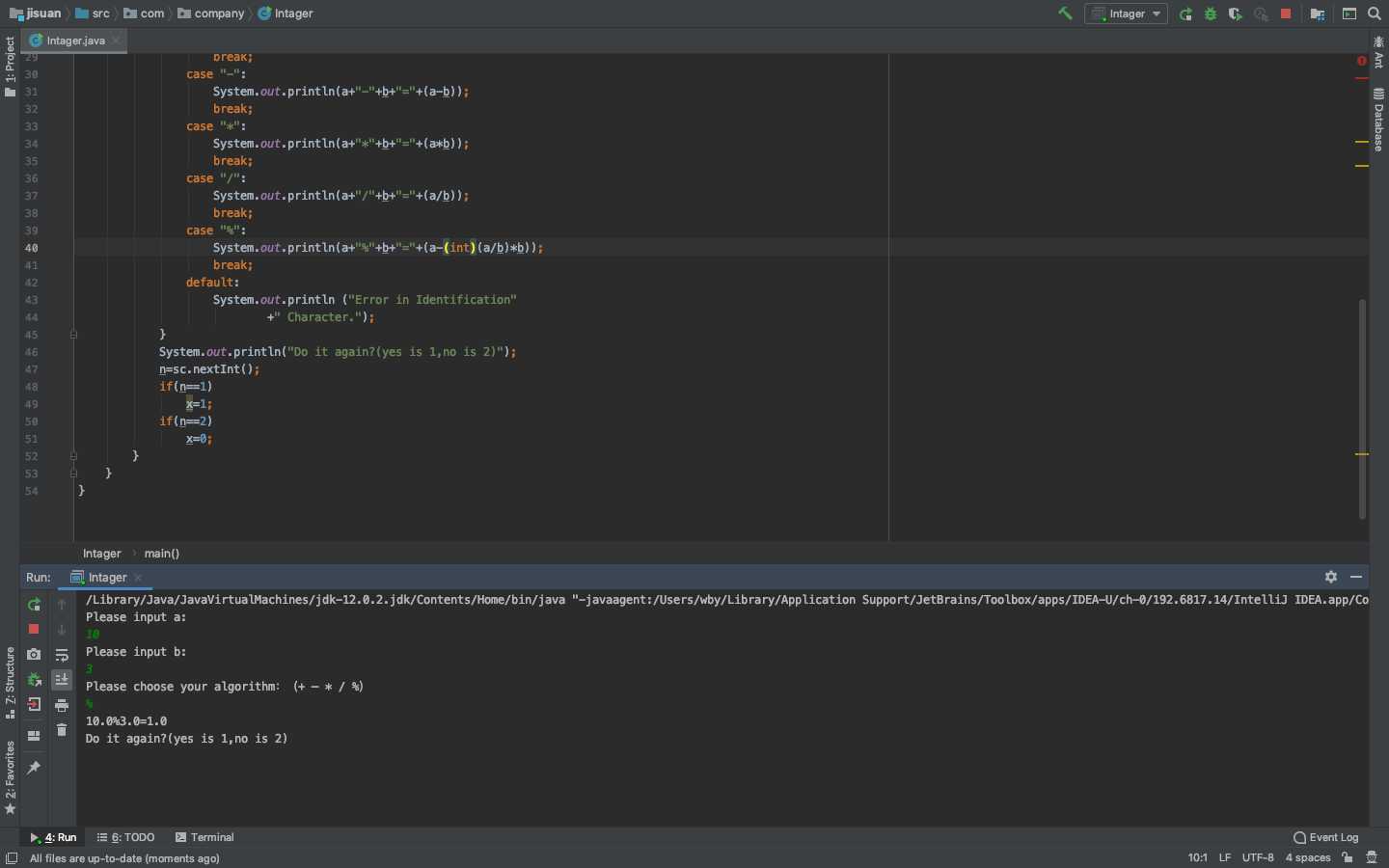Screen dimensions: 1389x868
Task: Stop the program in the top toolbar
Action: pos(1286,14)
